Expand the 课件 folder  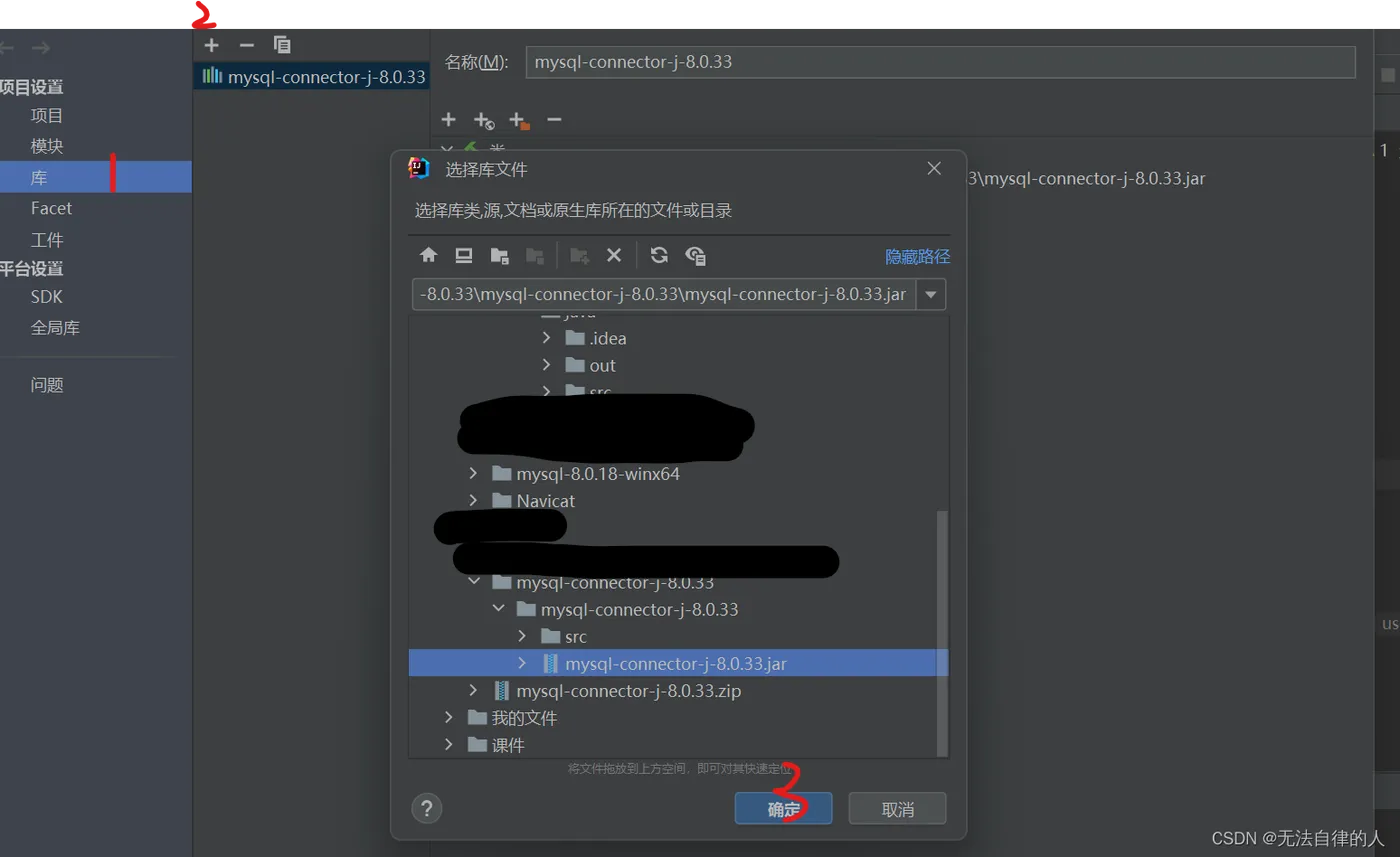(x=450, y=745)
